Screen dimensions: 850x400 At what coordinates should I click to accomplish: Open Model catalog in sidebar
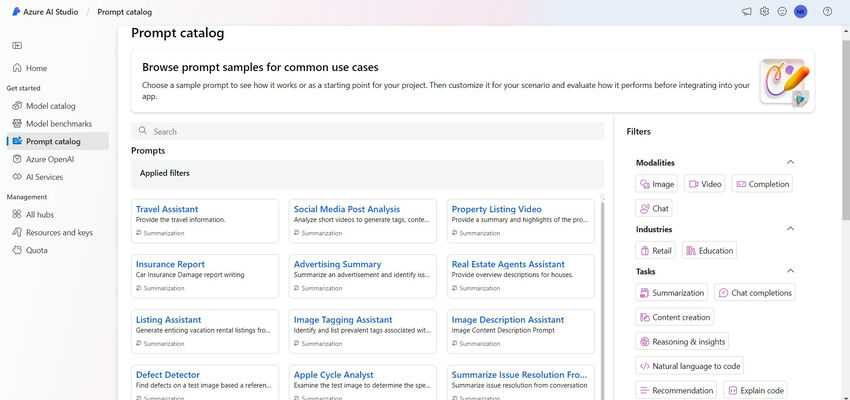(x=50, y=105)
